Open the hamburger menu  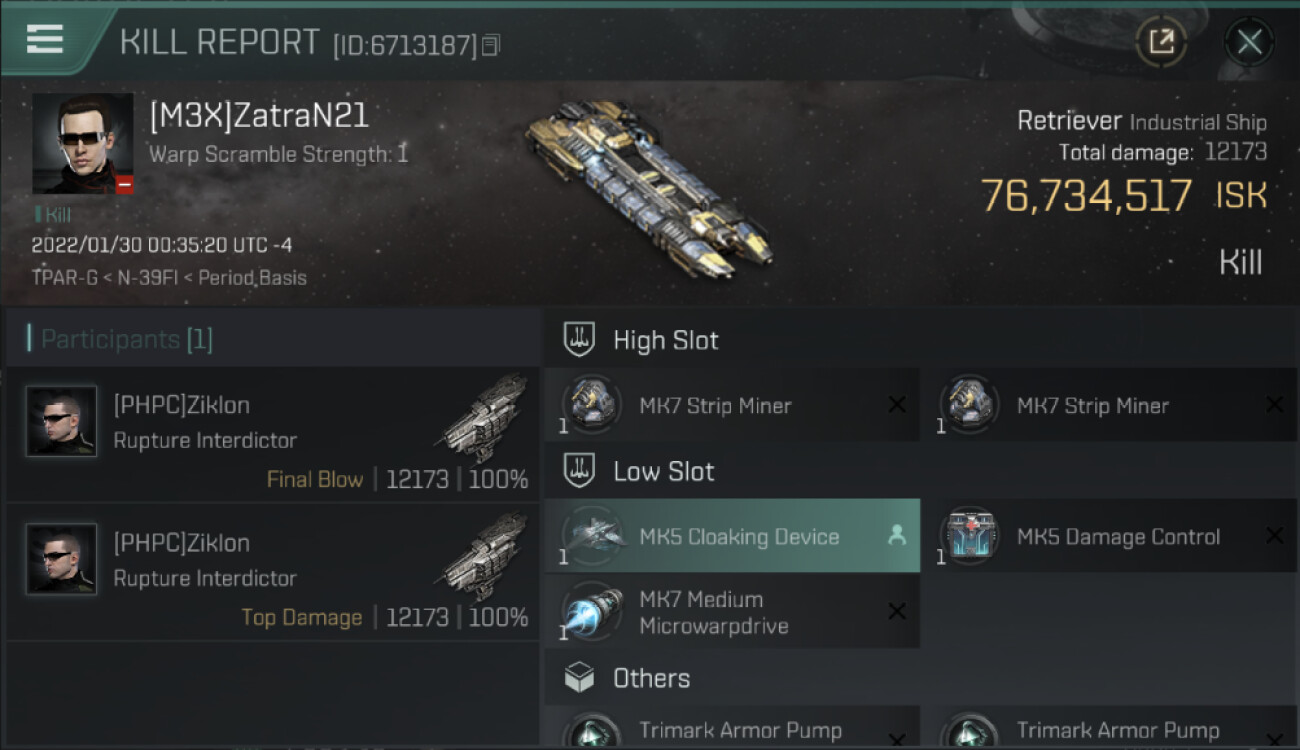pos(45,39)
